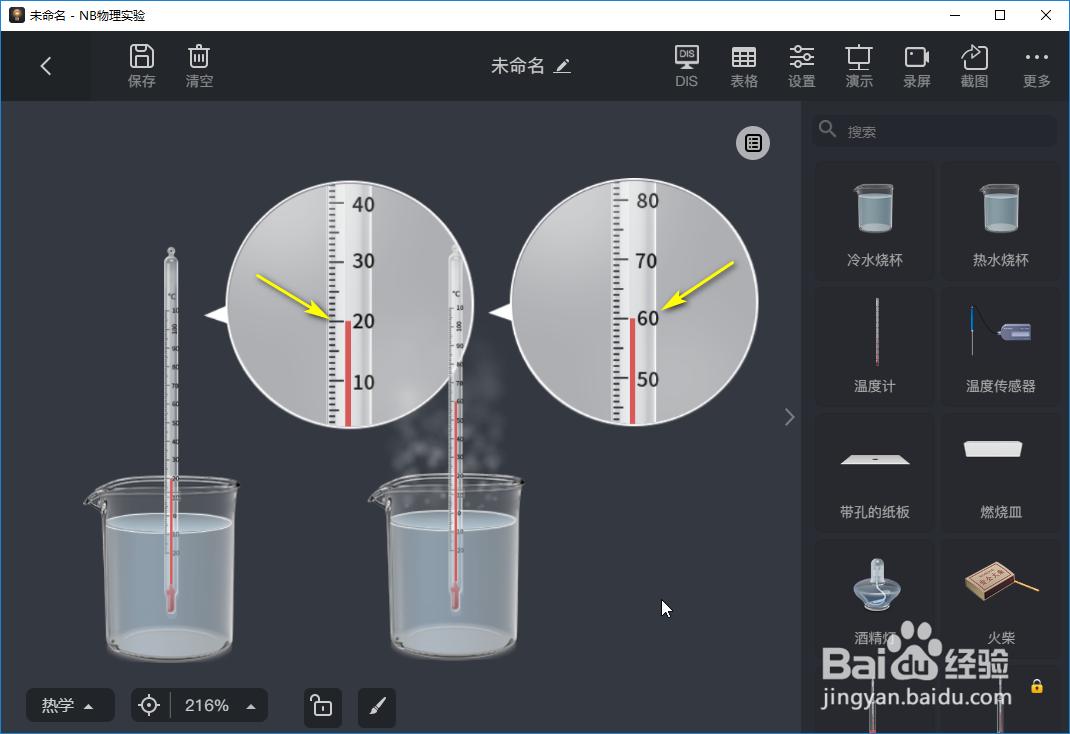Screen dimensions: 1070x734
Task: Start screen recording with 录屏
Action: 916,66
